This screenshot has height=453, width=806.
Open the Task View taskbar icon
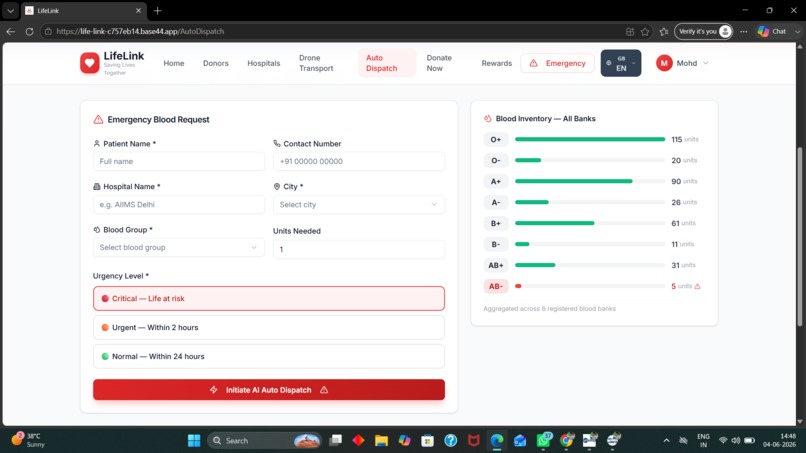[336, 441]
